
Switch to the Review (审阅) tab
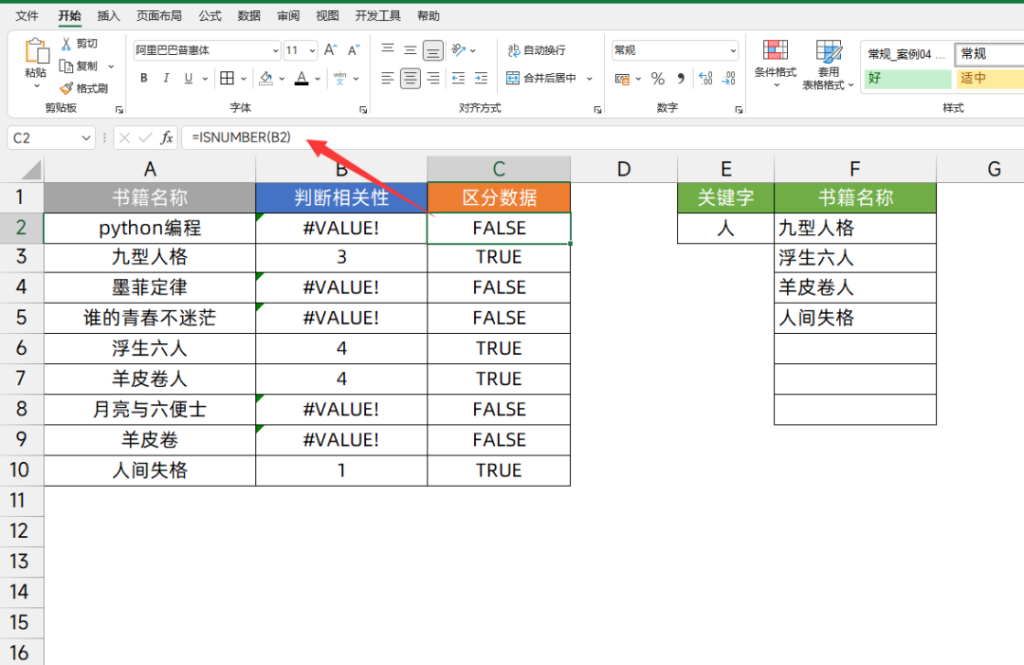tap(288, 16)
